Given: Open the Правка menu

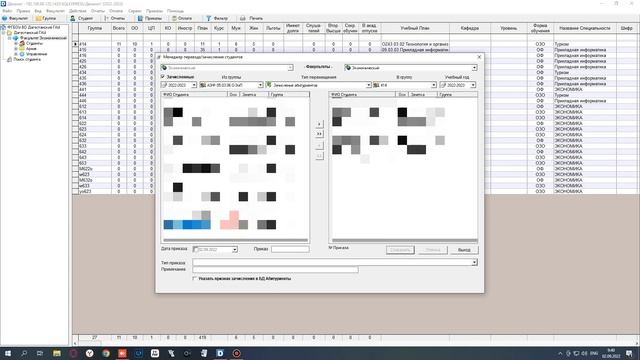Looking at the screenshot, I should click(23, 11).
